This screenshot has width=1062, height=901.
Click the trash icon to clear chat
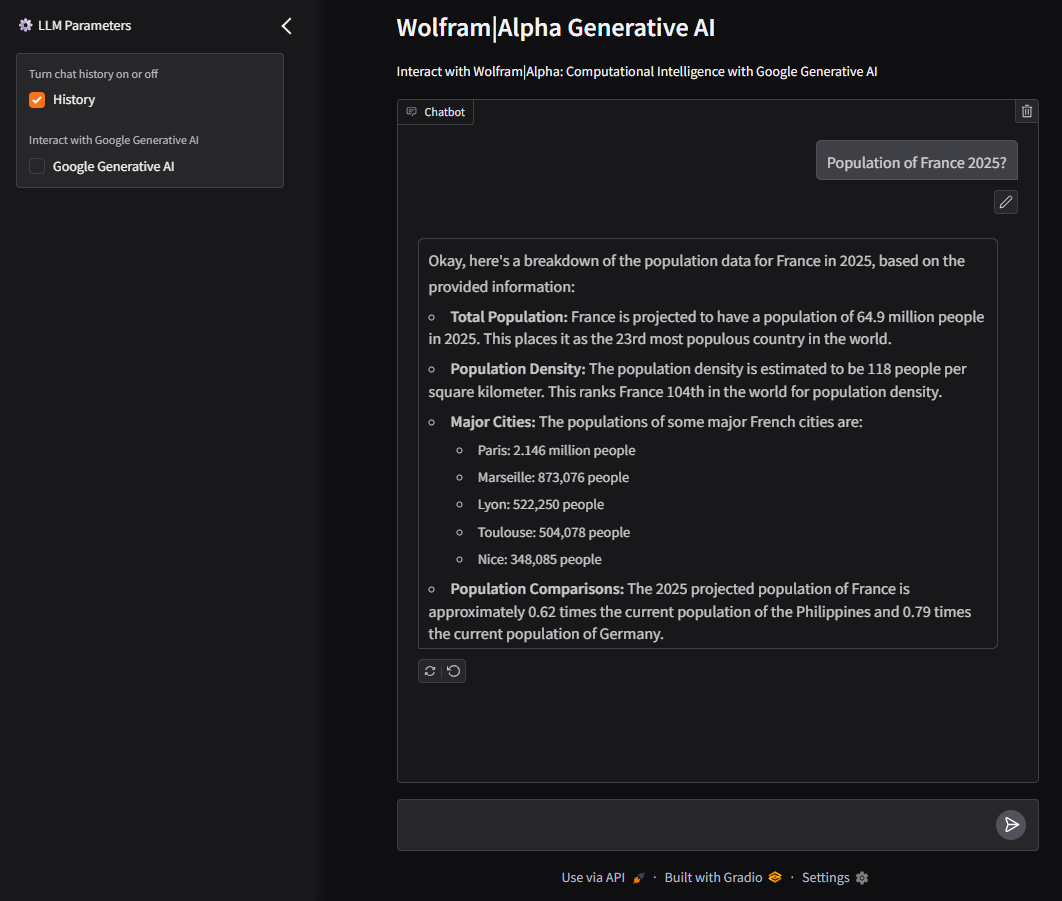tap(1027, 112)
